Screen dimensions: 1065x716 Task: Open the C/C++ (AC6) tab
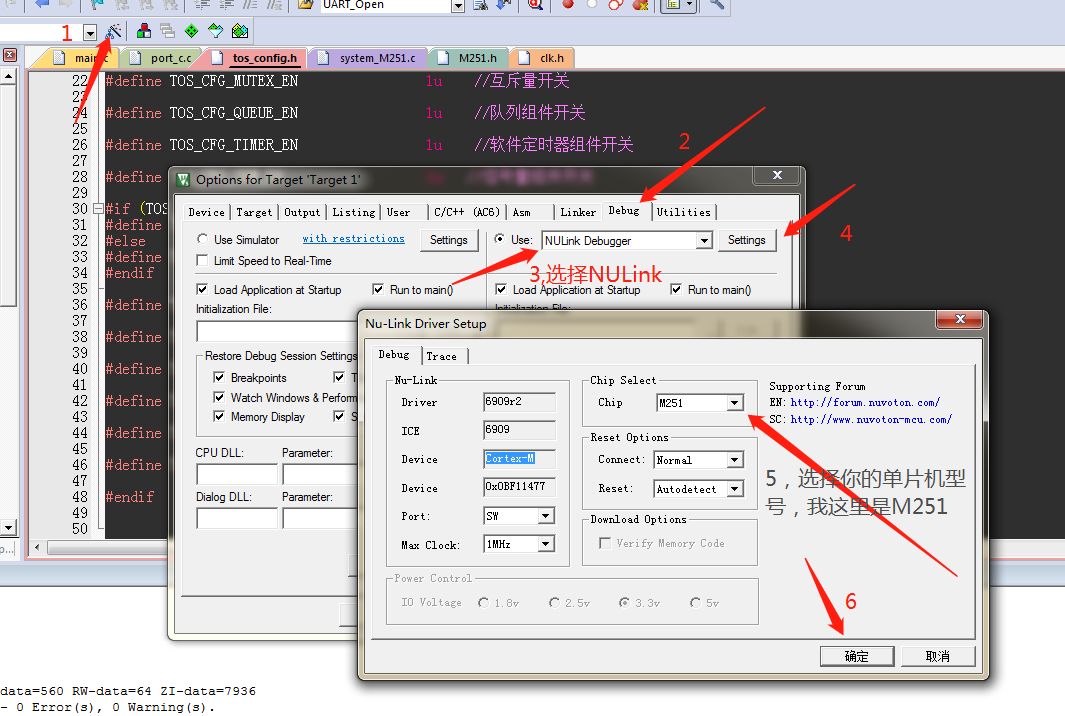pos(467,212)
